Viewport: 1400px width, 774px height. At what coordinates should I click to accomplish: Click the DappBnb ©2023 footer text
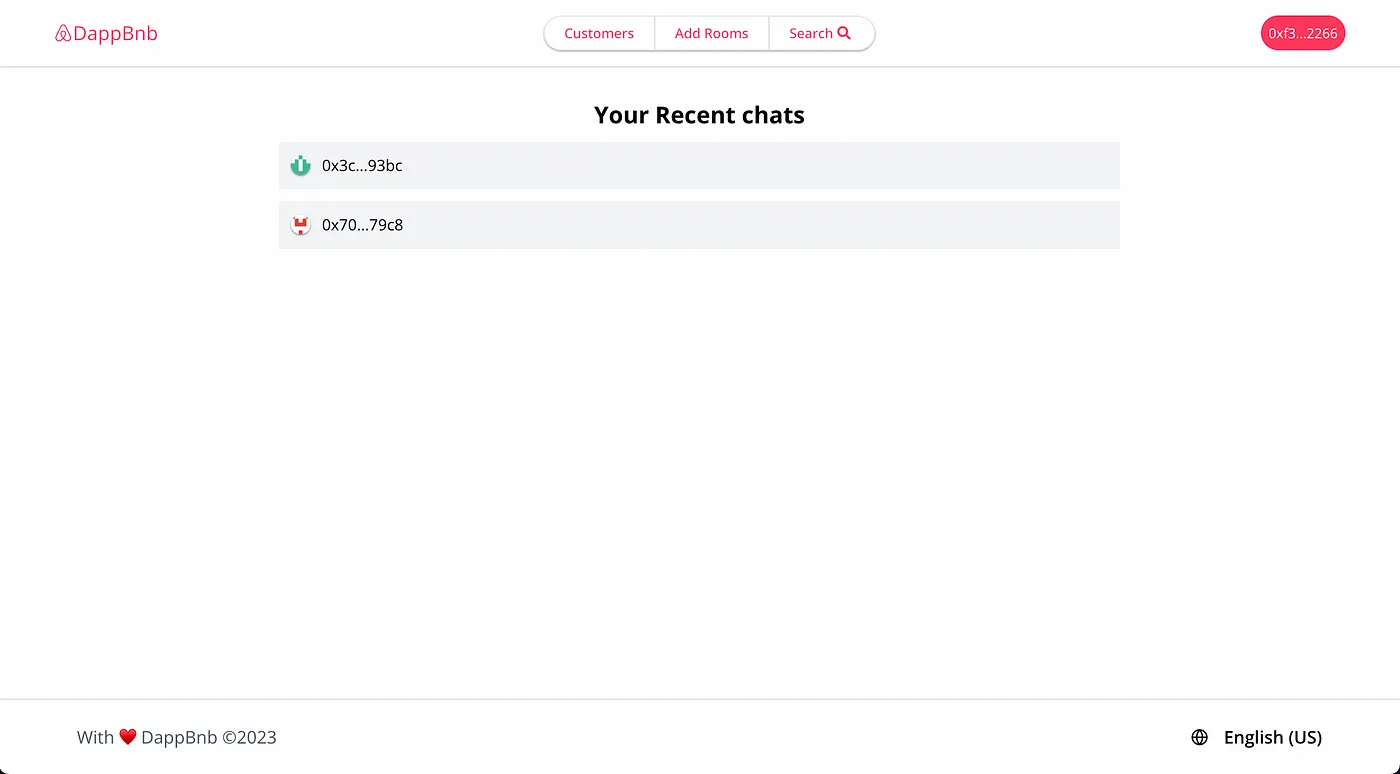point(208,737)
